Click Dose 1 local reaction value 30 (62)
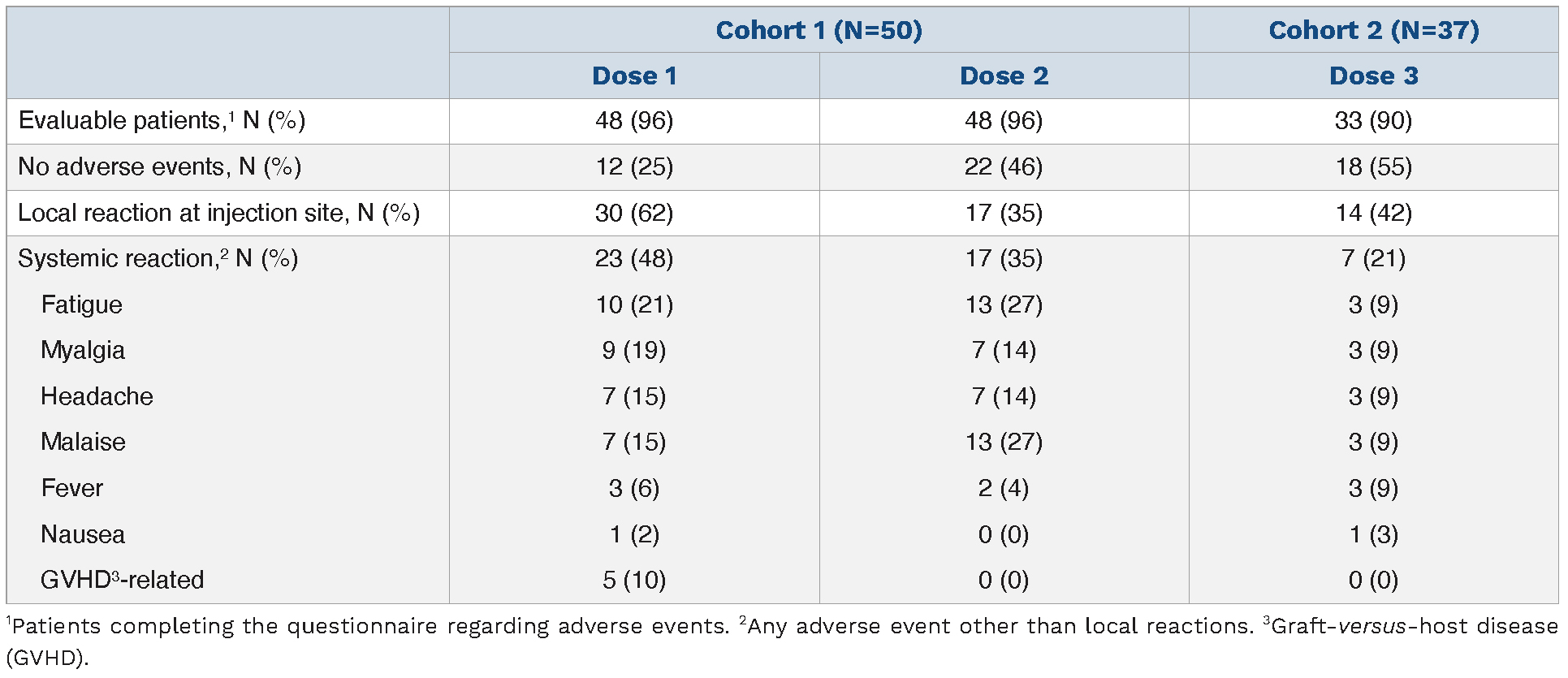The width and height of the screenshot is (1568, 678). (634, 213)
